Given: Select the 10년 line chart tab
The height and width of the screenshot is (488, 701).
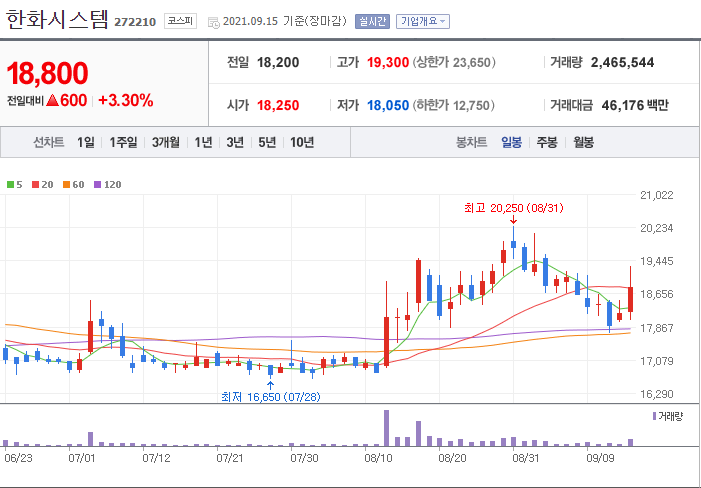Looking at the screenshot, I should 302,143.
